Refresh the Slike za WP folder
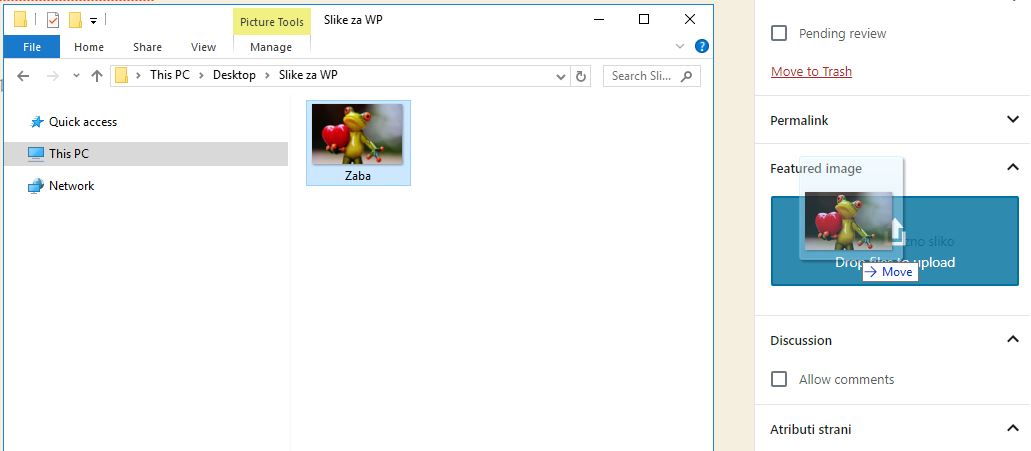Viewport: 1031px width, 451px height. point(582,76)
